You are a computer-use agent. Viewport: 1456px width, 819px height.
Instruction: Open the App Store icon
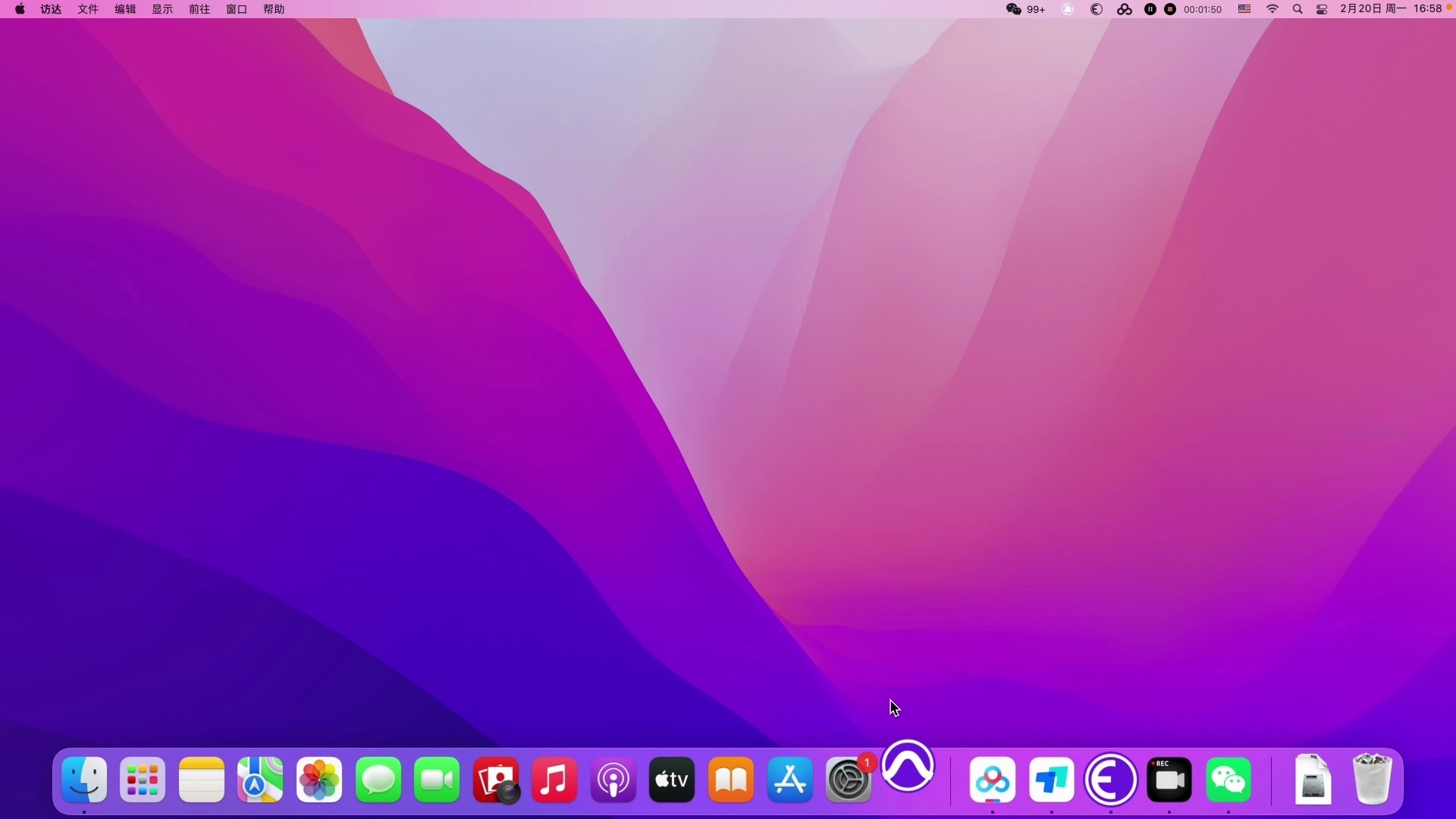[790, 780]
